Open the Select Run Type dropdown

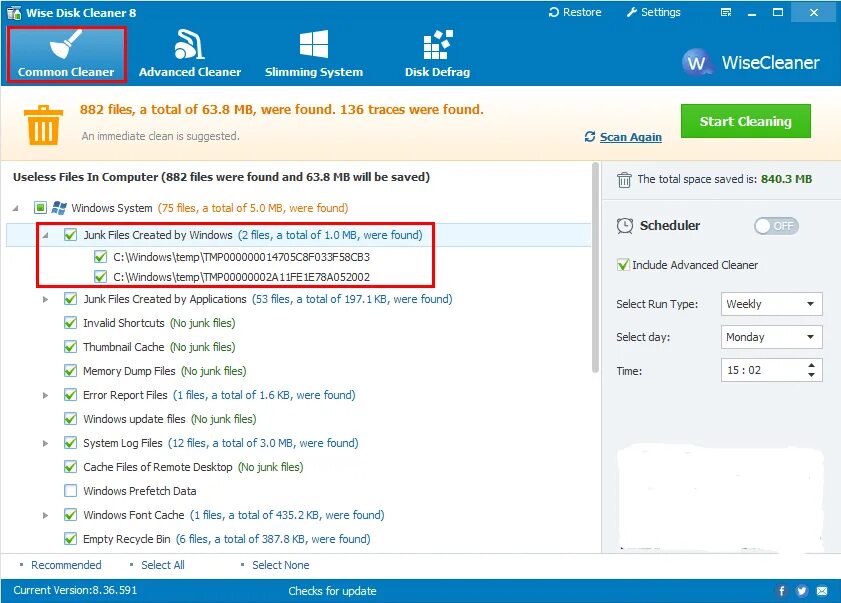pos(771,304)
